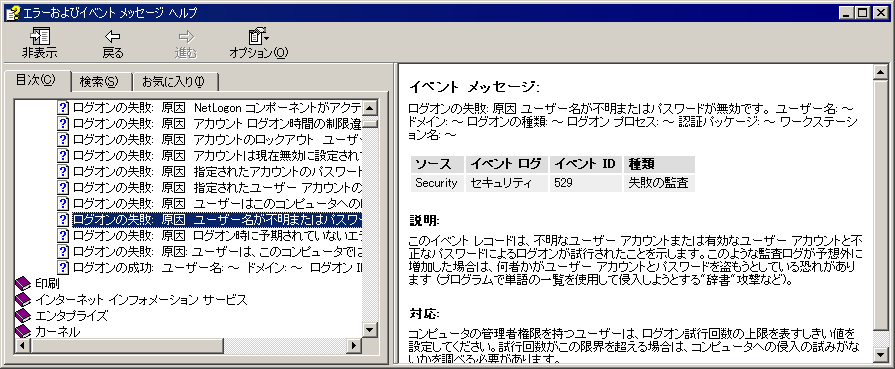
Task: Click the エンタプライズ book icon
Action: coord(23,315)
